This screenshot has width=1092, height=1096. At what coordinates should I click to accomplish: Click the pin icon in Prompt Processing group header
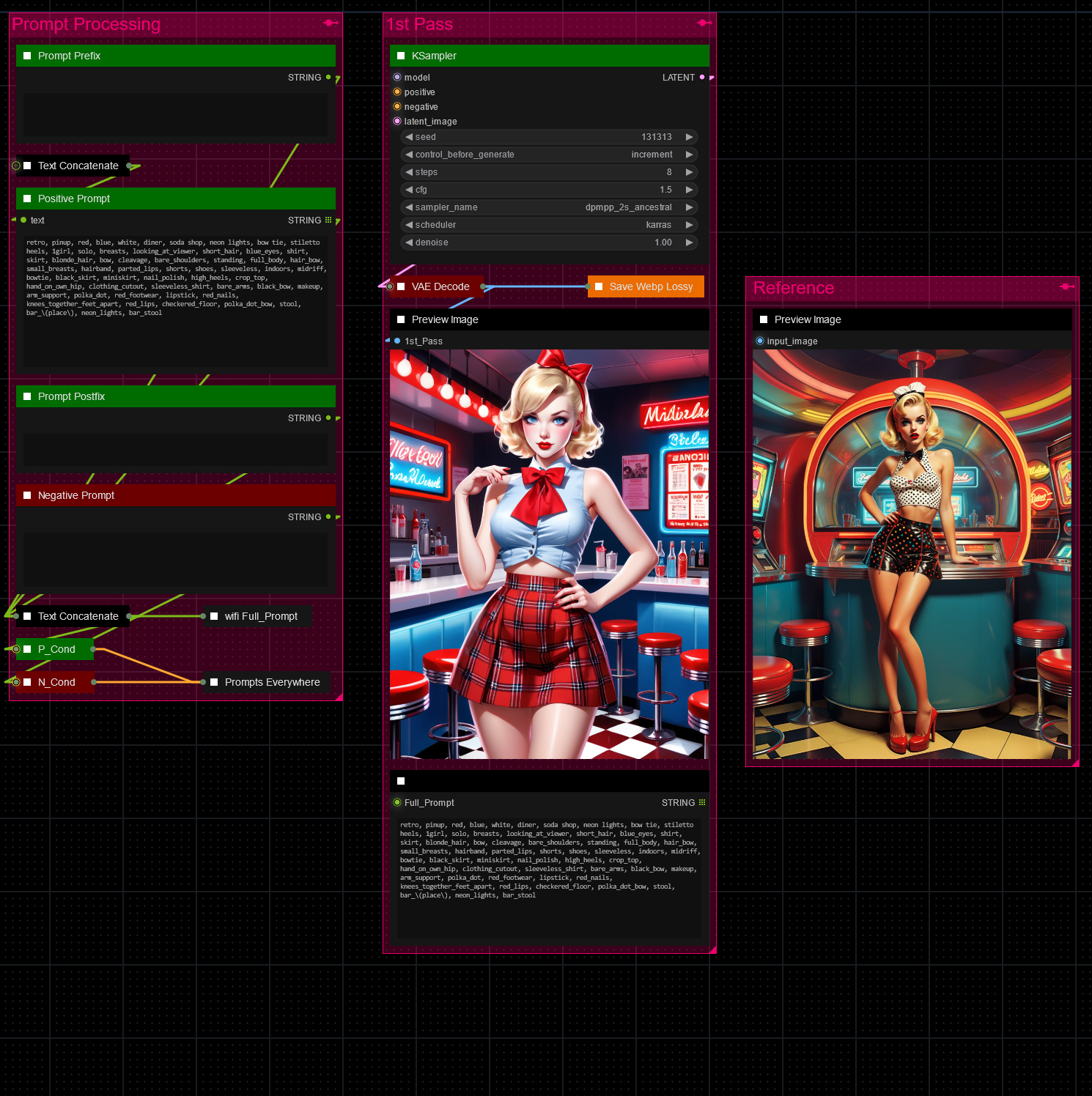coord(331,23)
